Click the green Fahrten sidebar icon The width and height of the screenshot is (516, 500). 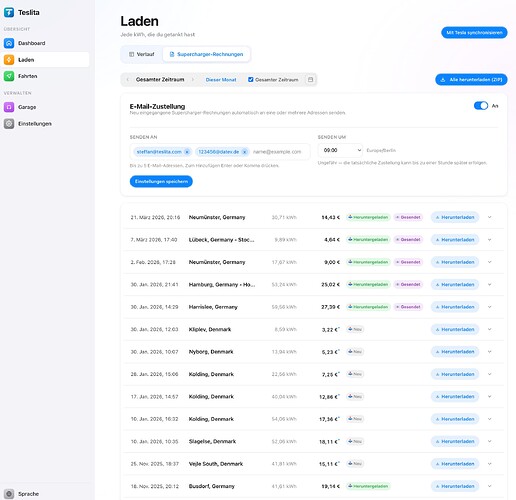[9, 76]
